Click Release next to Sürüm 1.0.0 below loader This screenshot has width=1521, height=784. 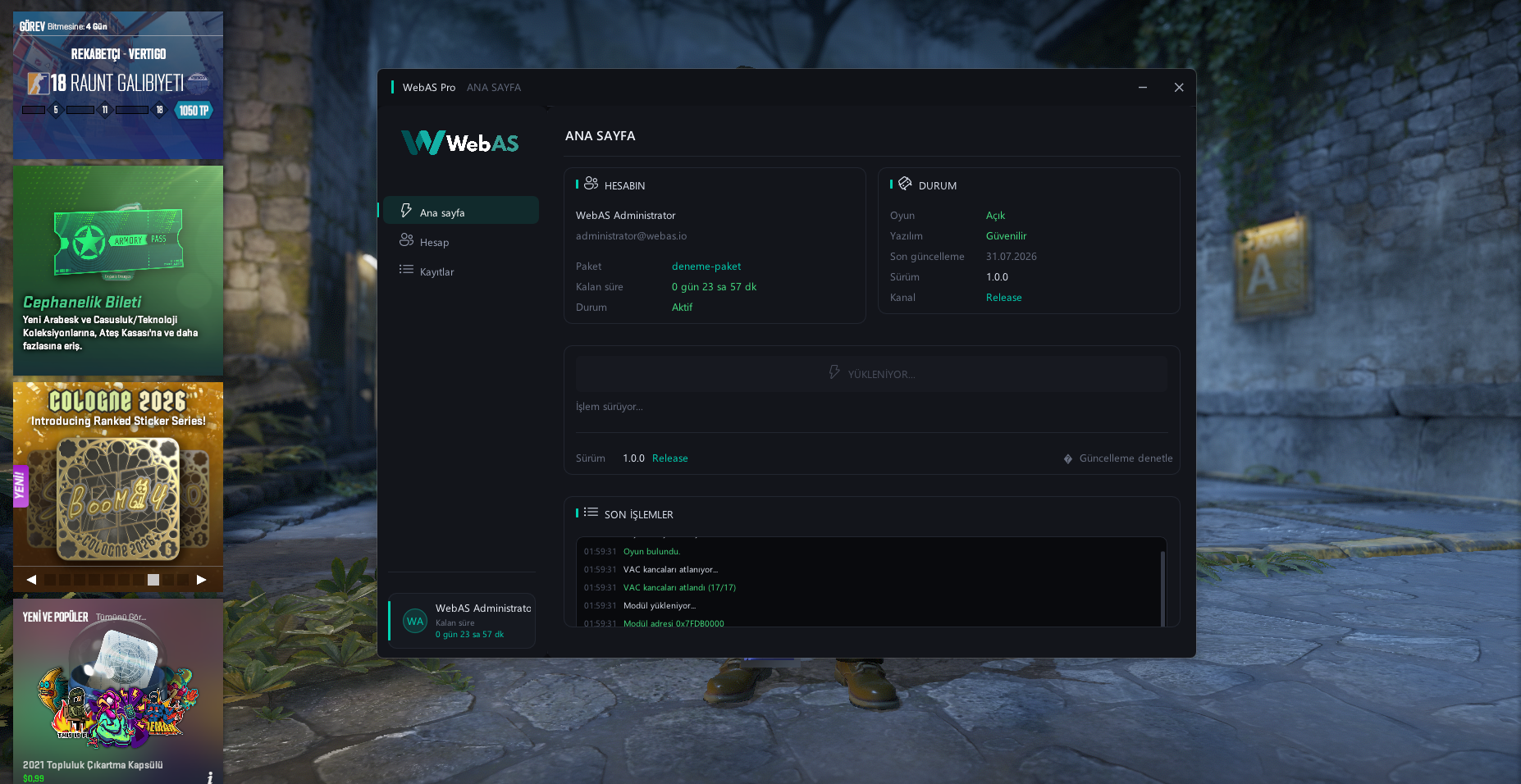(670, 458)
